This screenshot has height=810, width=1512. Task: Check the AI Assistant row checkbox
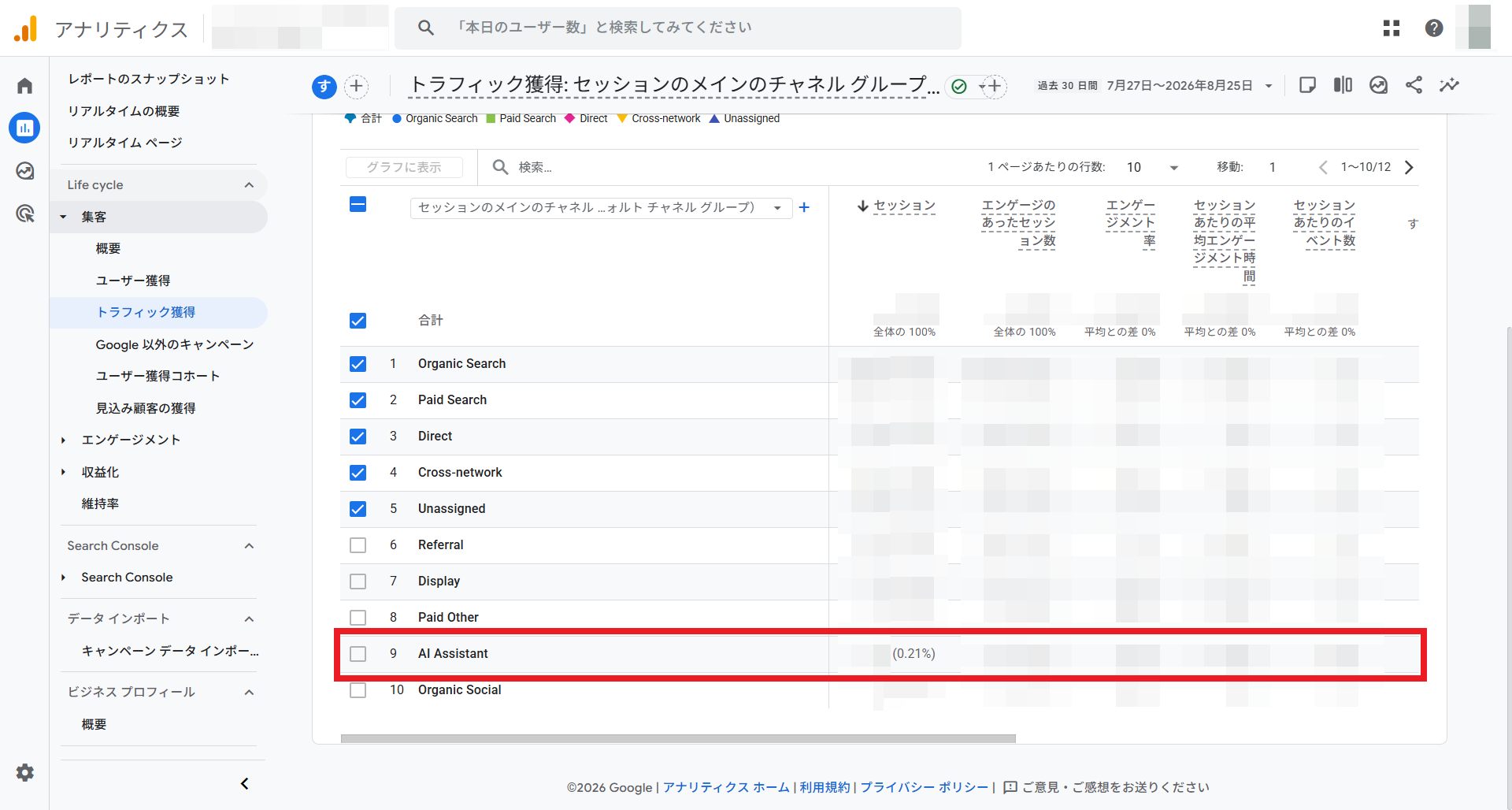pyautogui.click(x=358, y=654)
